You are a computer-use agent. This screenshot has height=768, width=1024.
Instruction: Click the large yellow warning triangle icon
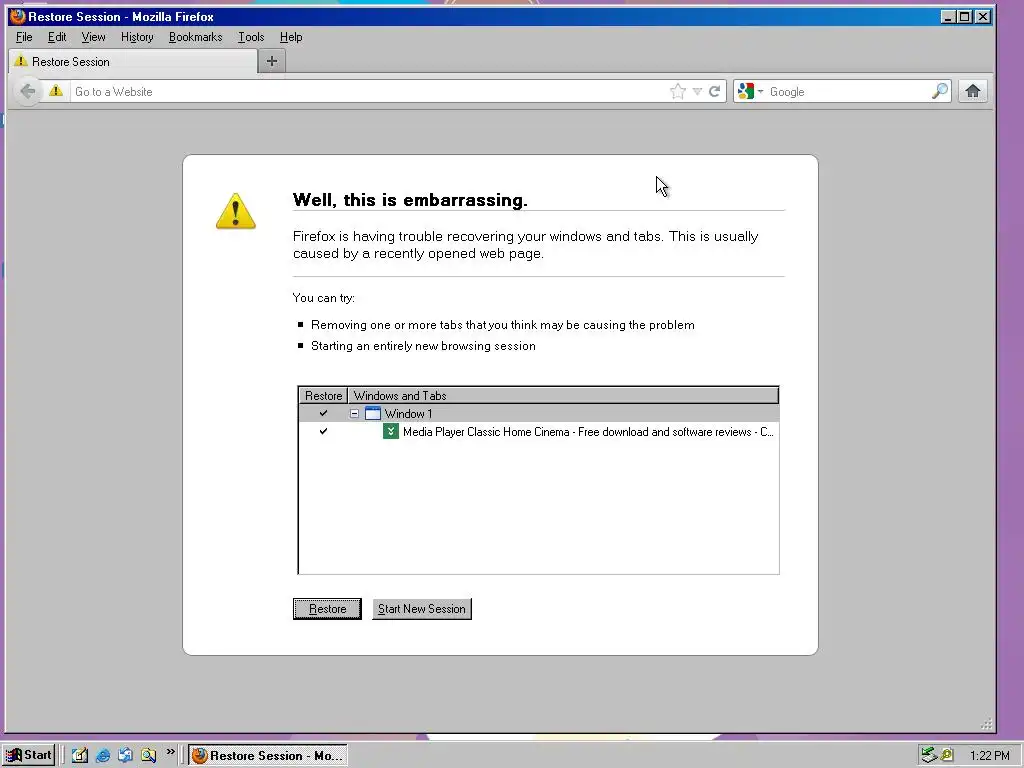point(236,211)
